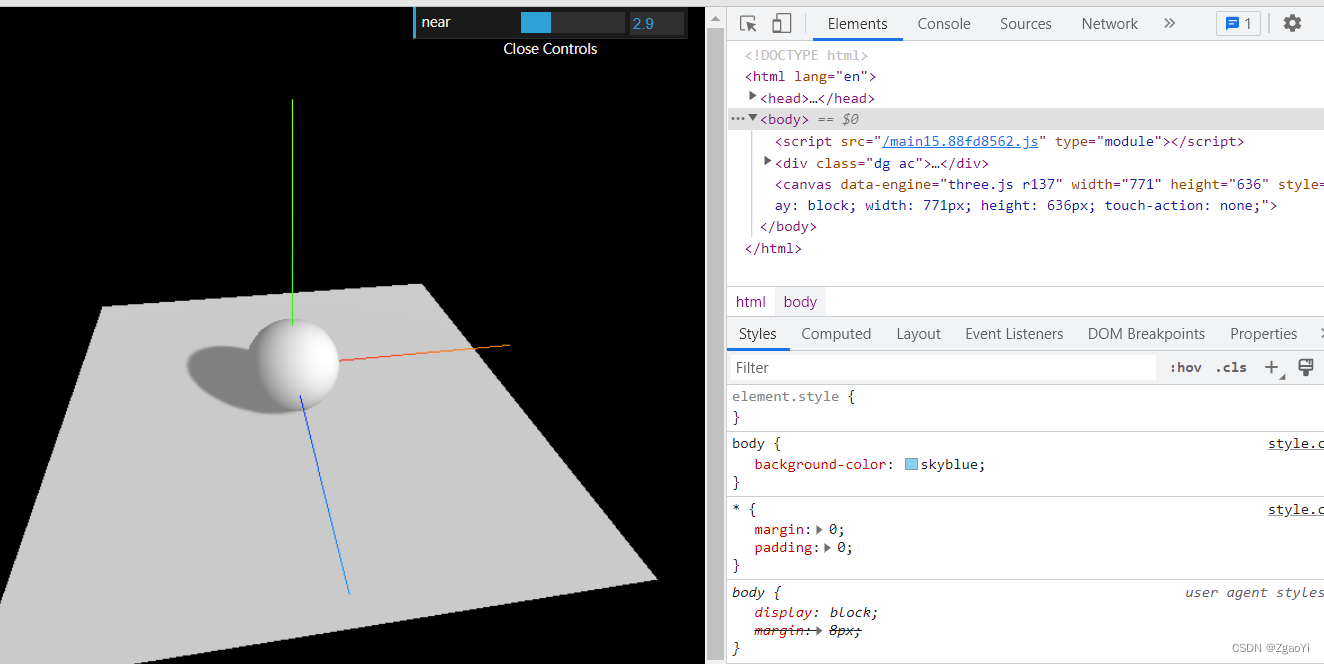Expand the padding shorthand in * rule
Screen dimensions: 1324x664
[828, 548]
